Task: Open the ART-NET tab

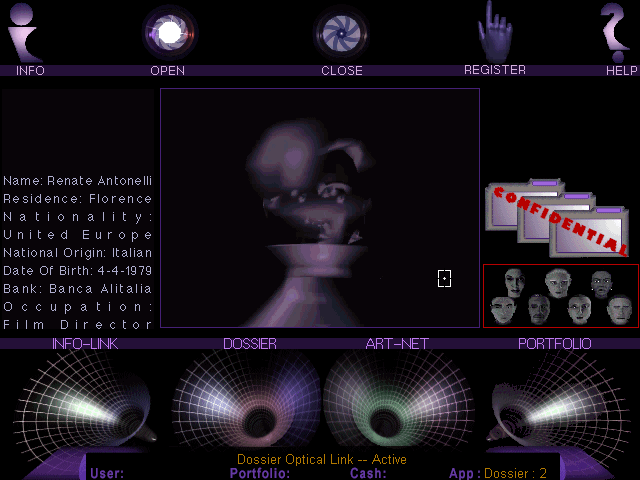Action: point(397,344)
